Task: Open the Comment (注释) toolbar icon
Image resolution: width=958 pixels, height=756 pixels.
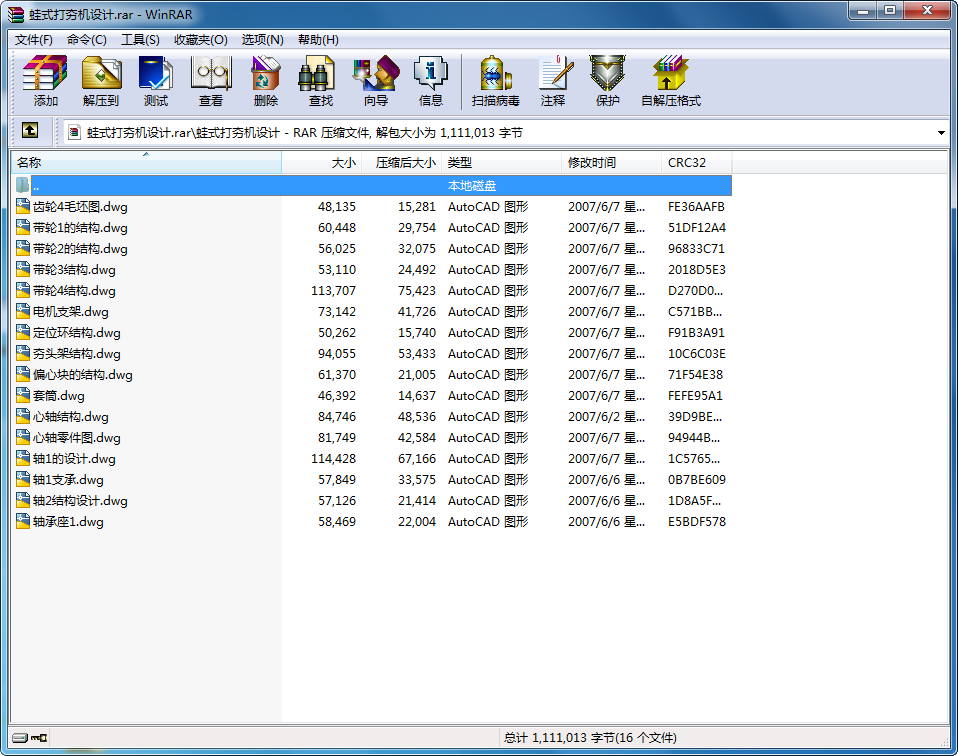Action: pyautogui.click(x=552, y=81)
